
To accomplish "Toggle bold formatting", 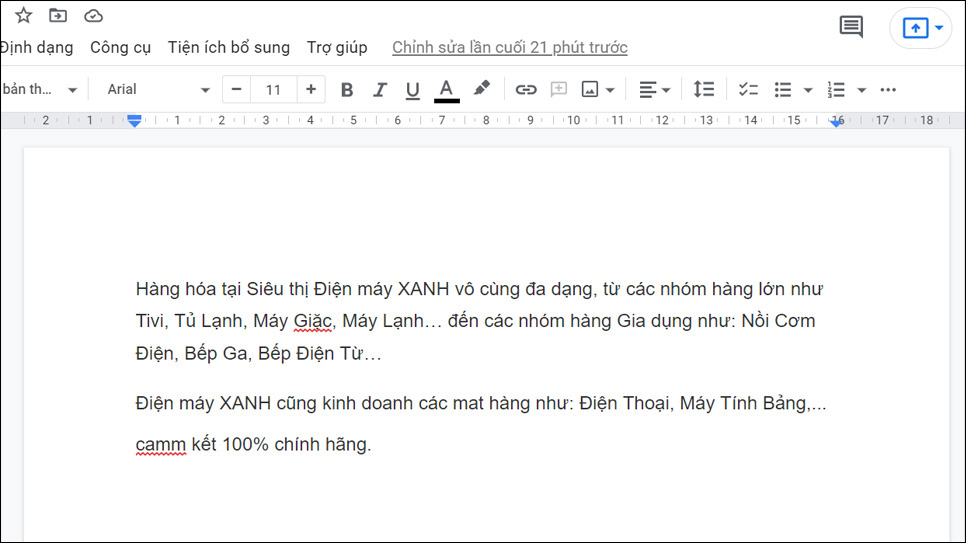I will pyautogui.click(x=347, y=90).
